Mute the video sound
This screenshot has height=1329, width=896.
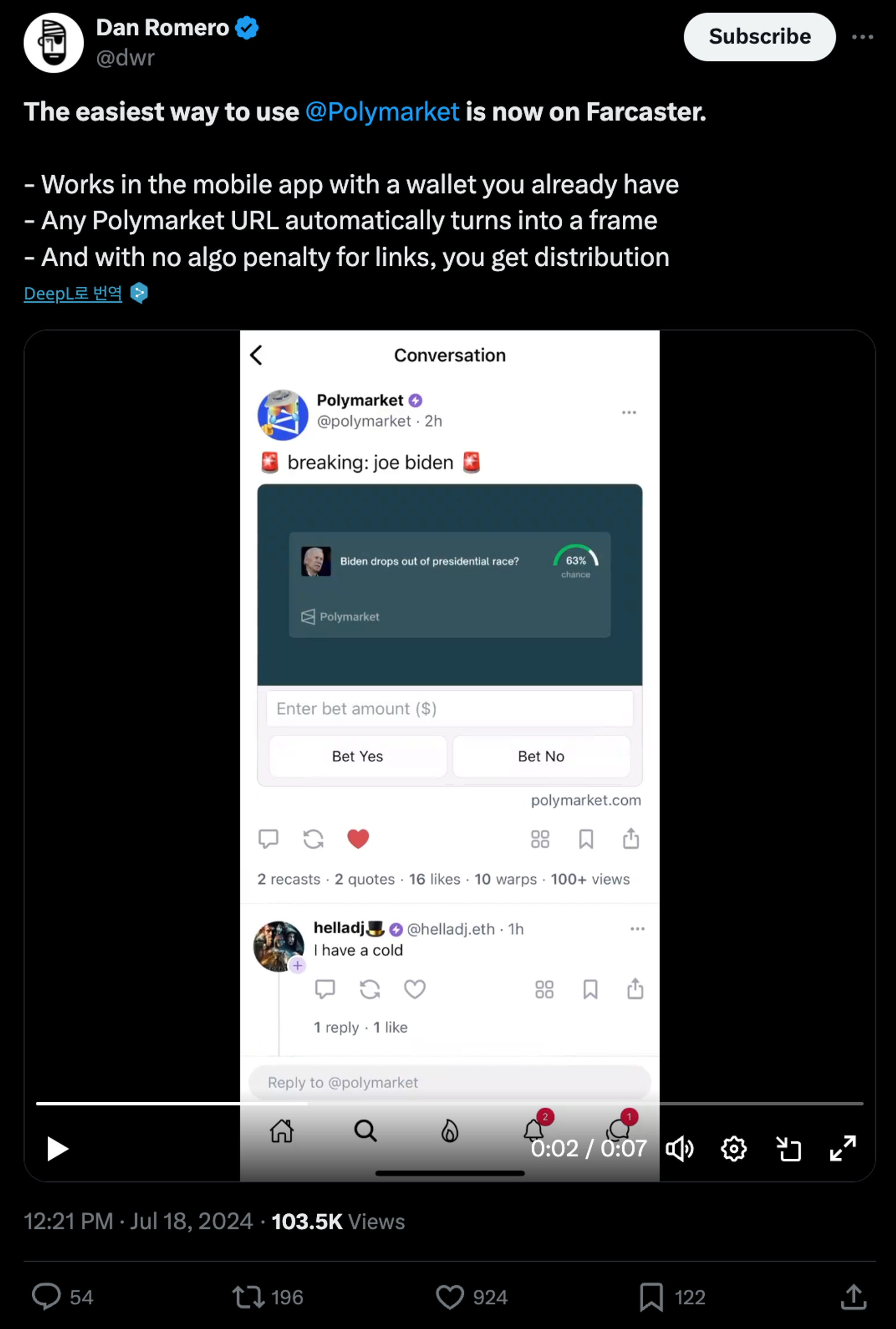680,1148
